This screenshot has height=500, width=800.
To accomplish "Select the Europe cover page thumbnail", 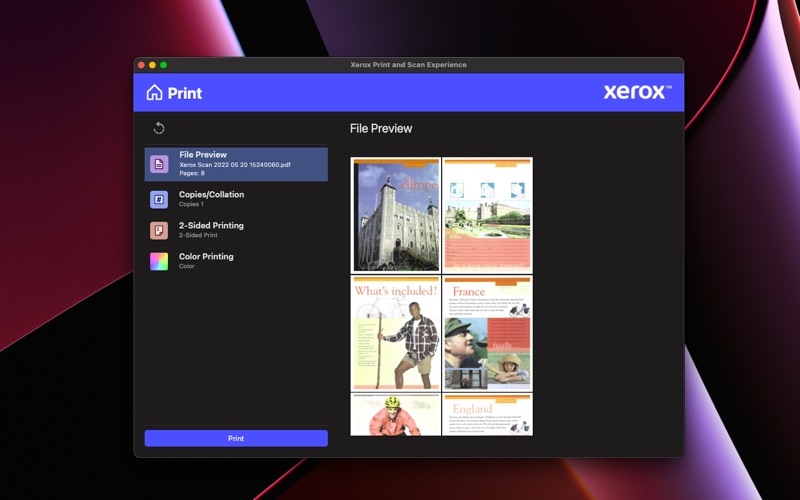I will 396,215.
